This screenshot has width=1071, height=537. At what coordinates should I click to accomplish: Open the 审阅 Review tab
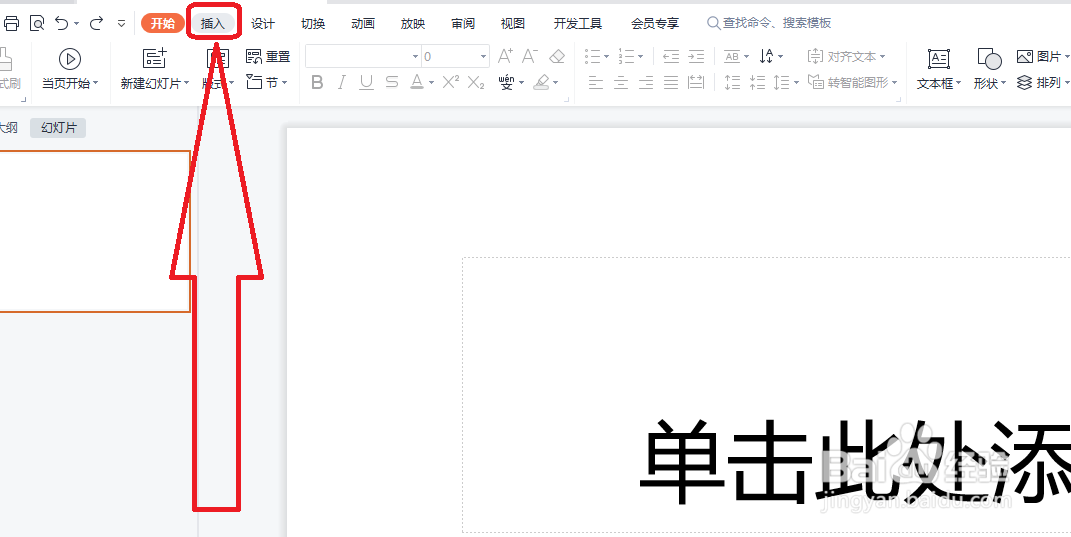(462, 23)
